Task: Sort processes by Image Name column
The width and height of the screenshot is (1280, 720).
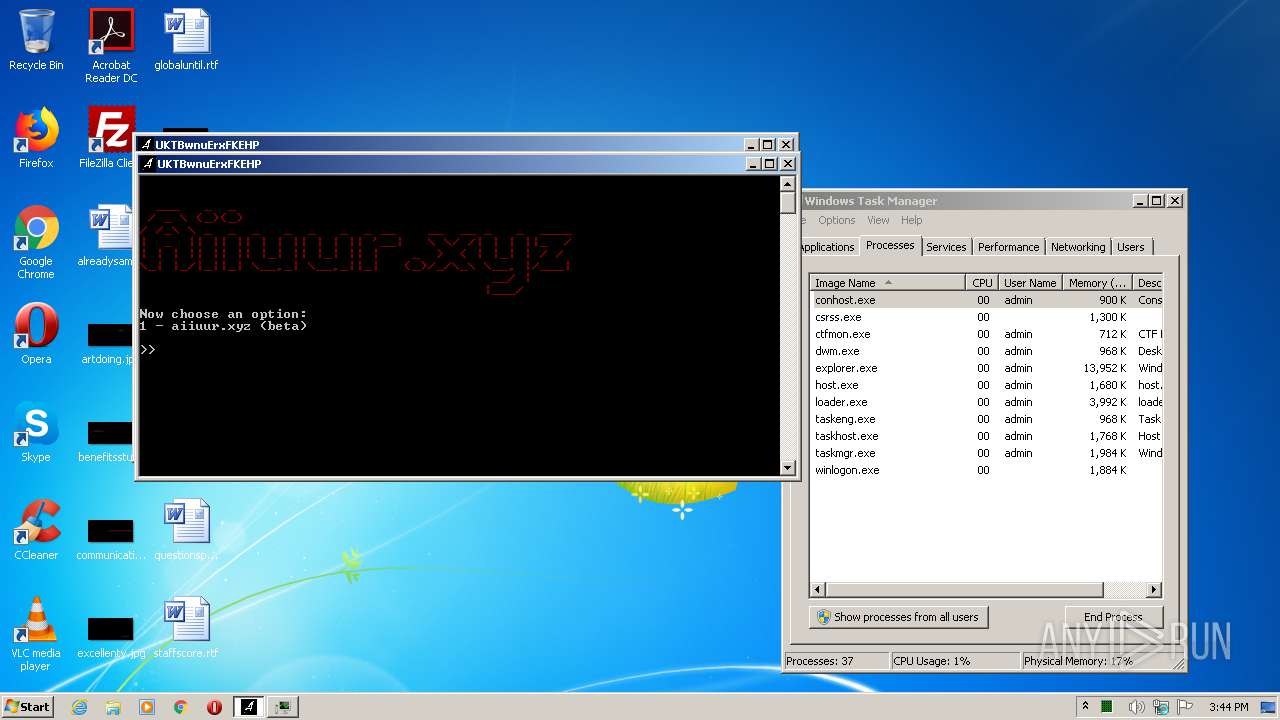Action: [x=888, y=283]
